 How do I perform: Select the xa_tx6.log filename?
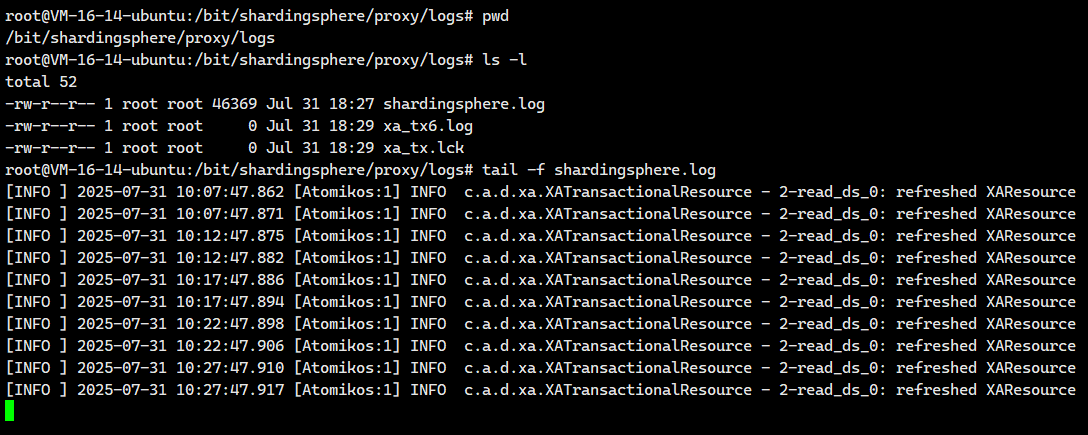pos(428,126)
